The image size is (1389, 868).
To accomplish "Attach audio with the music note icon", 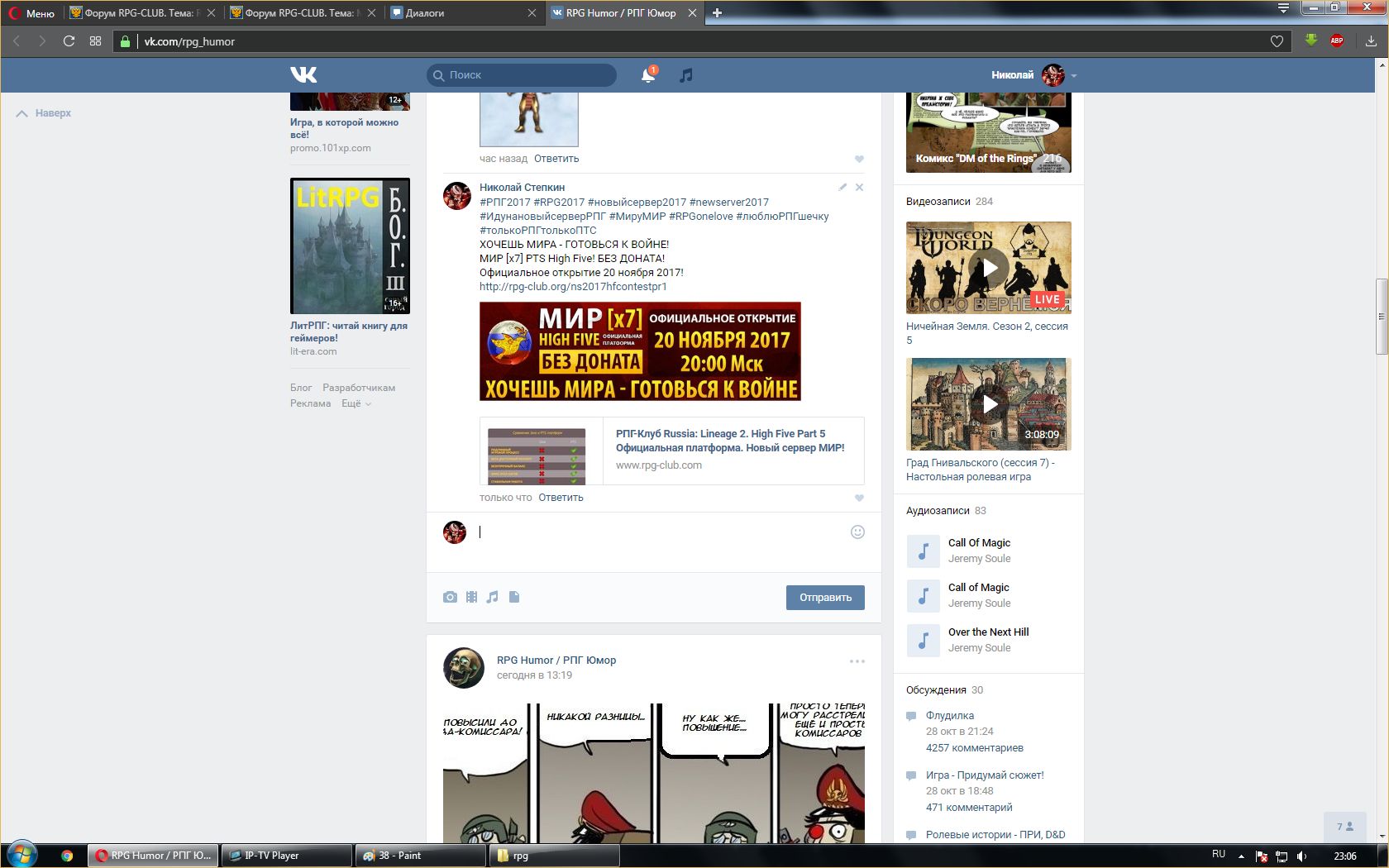I will click(x=493, y=597).
